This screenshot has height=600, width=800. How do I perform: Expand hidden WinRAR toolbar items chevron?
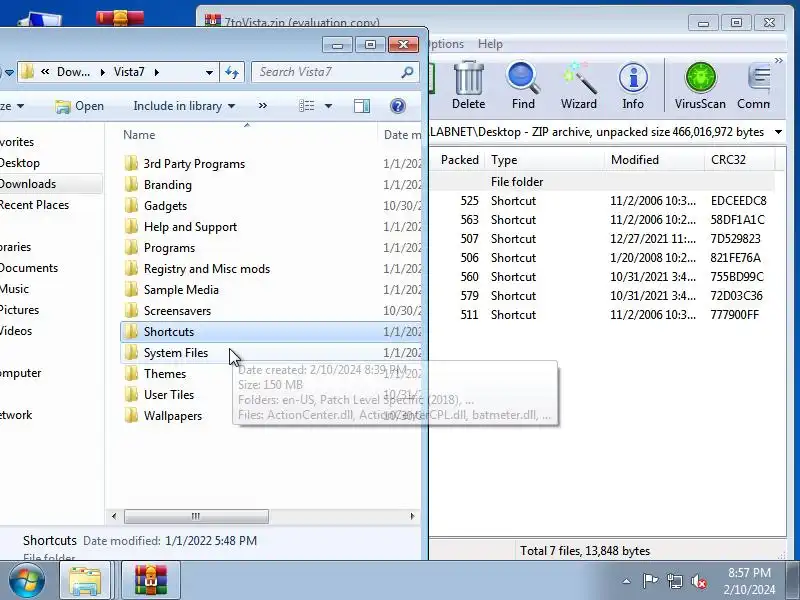pyautogui.click(x=778, y=61)
